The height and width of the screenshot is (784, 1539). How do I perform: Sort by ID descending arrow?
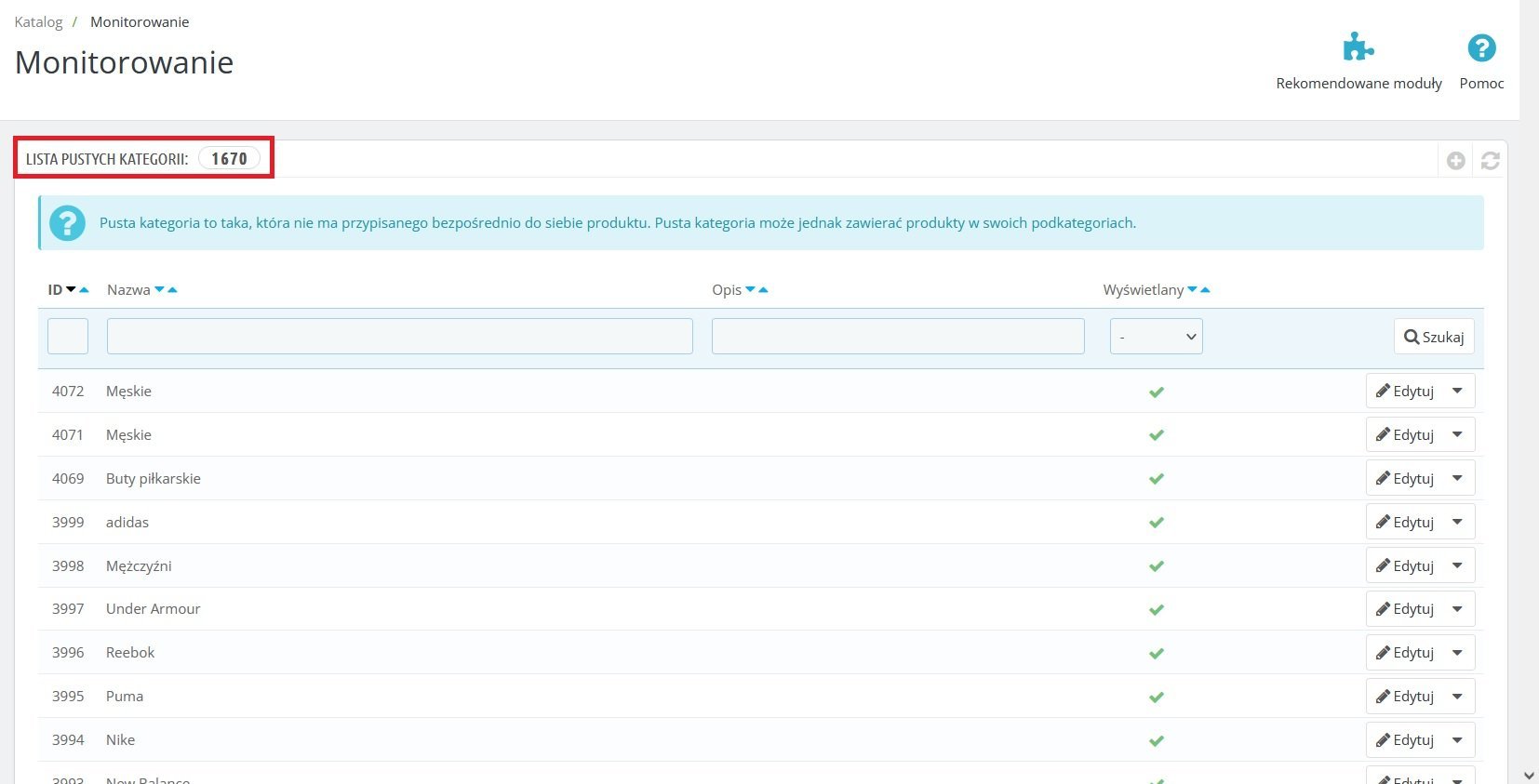click(x=71, y=289)
